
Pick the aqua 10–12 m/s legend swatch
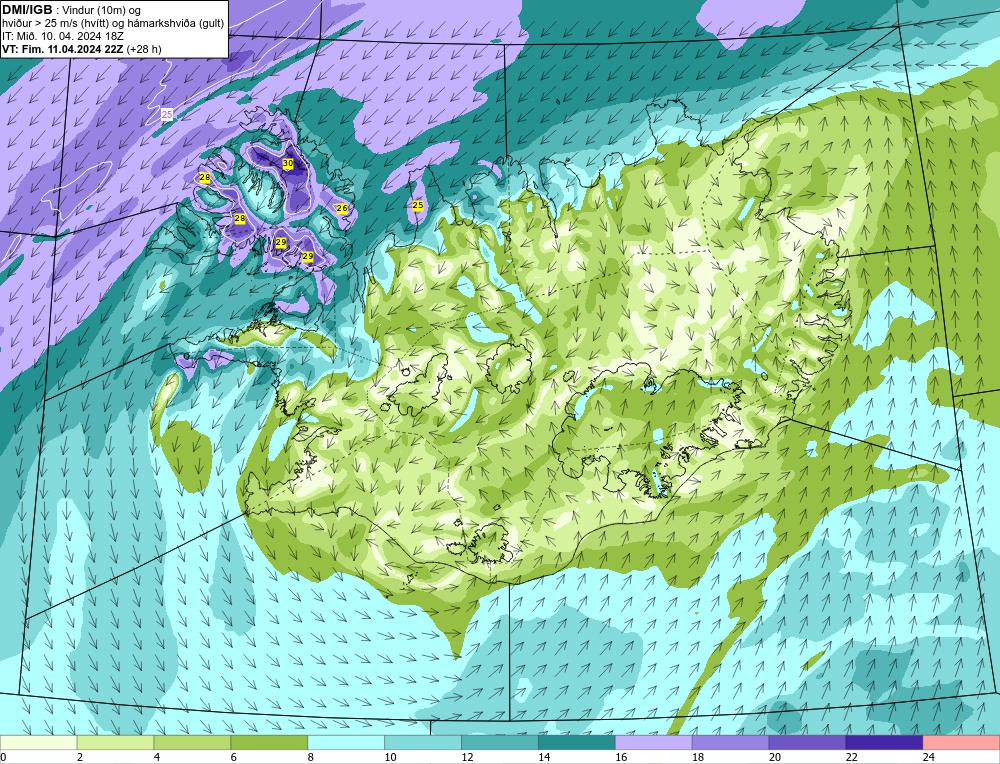pyautogui.click(x=423, y=743)
